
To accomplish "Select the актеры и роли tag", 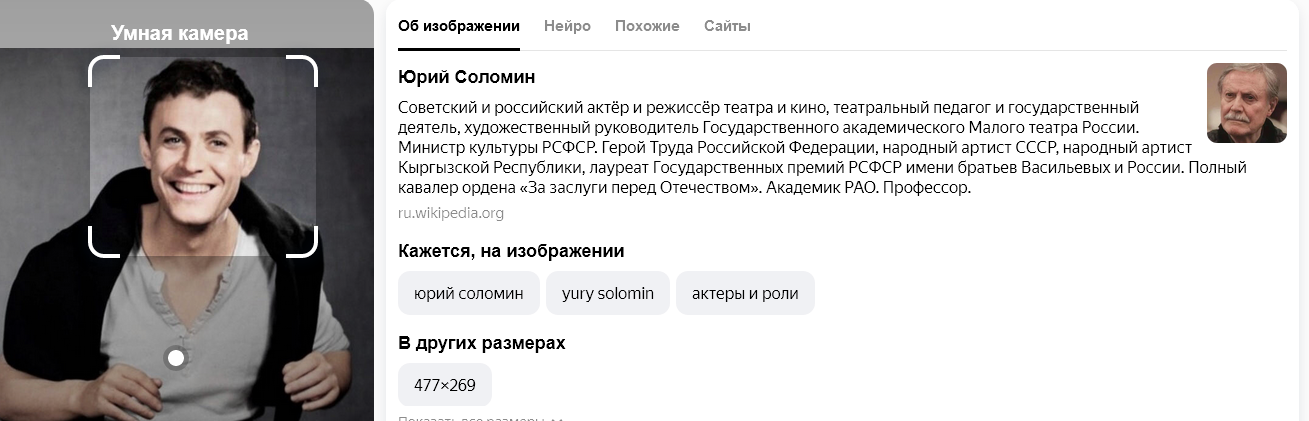I will click(745, 293).
